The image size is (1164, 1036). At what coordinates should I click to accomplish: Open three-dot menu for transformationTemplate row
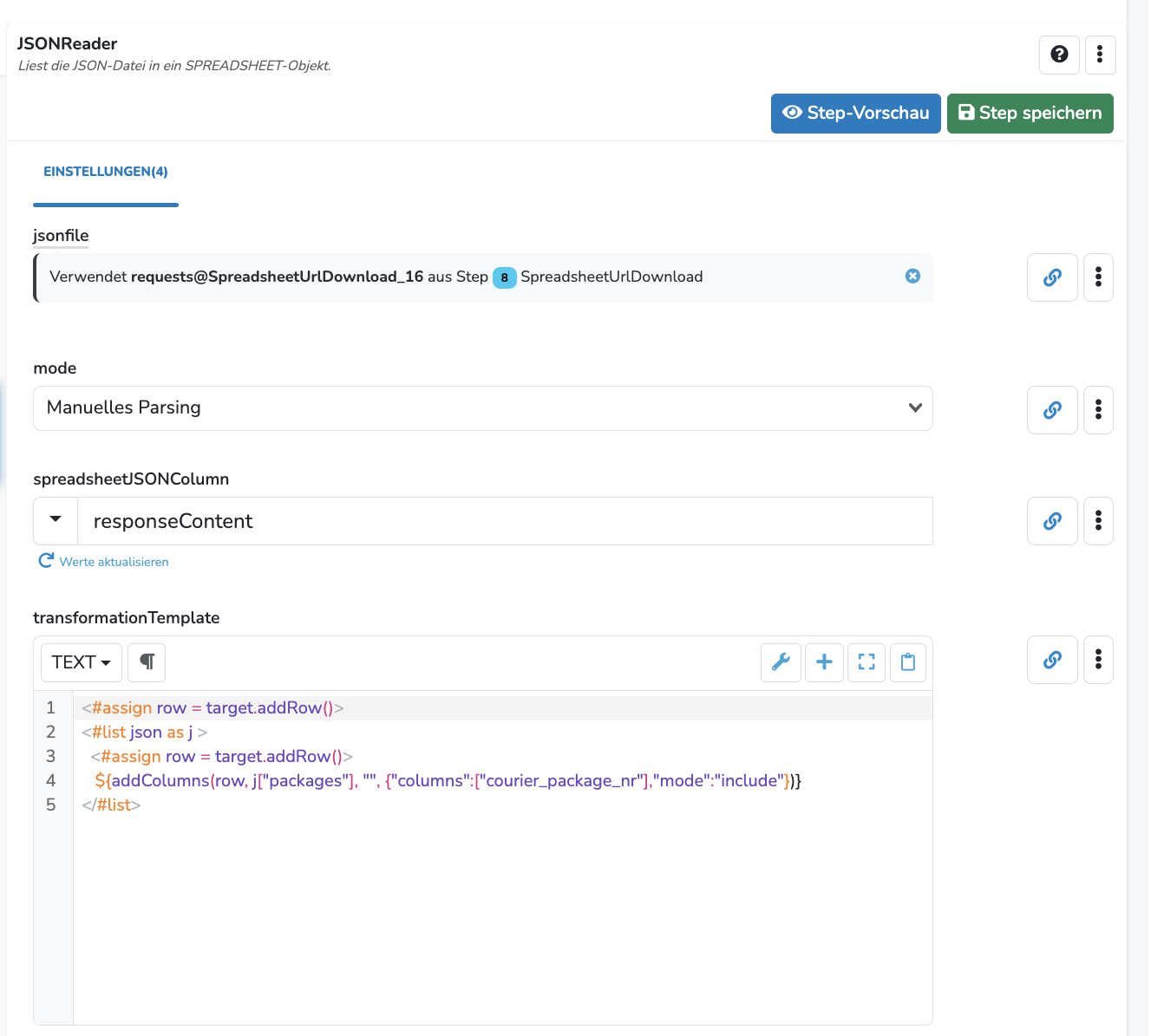click(1098, 660)
